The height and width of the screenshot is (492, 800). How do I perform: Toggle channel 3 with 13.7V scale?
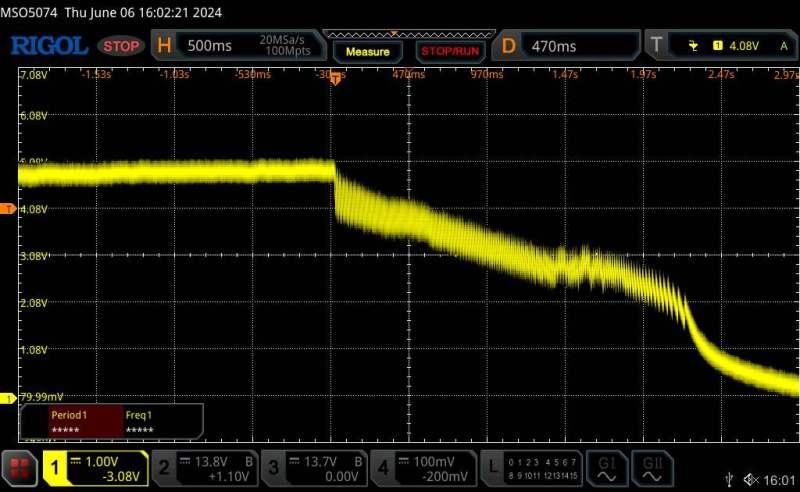315,467
